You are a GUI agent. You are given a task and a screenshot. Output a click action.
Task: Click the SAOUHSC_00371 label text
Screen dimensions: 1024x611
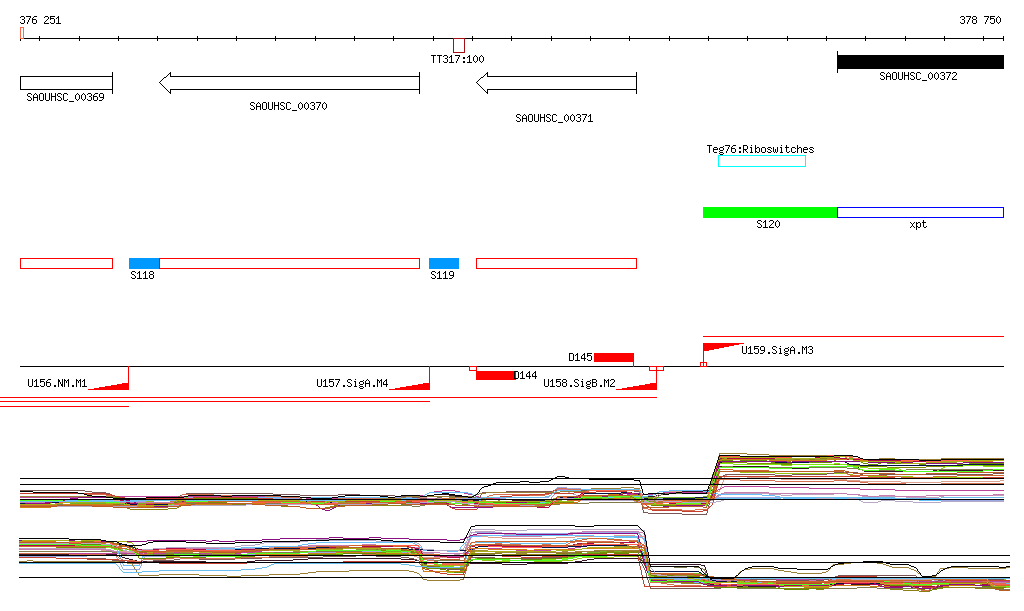pos(554,118)
